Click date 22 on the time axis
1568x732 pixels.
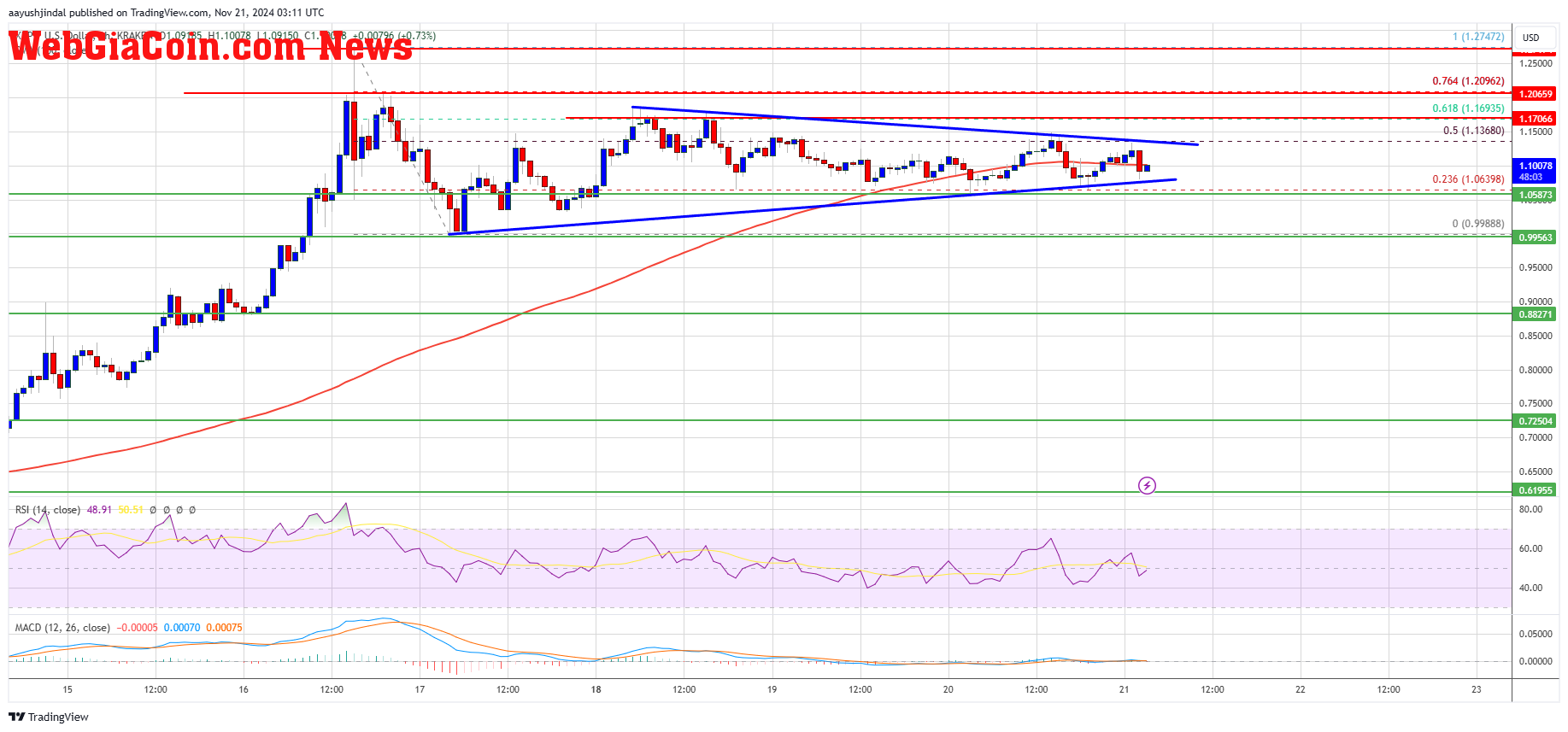[x=1301, y=689]
